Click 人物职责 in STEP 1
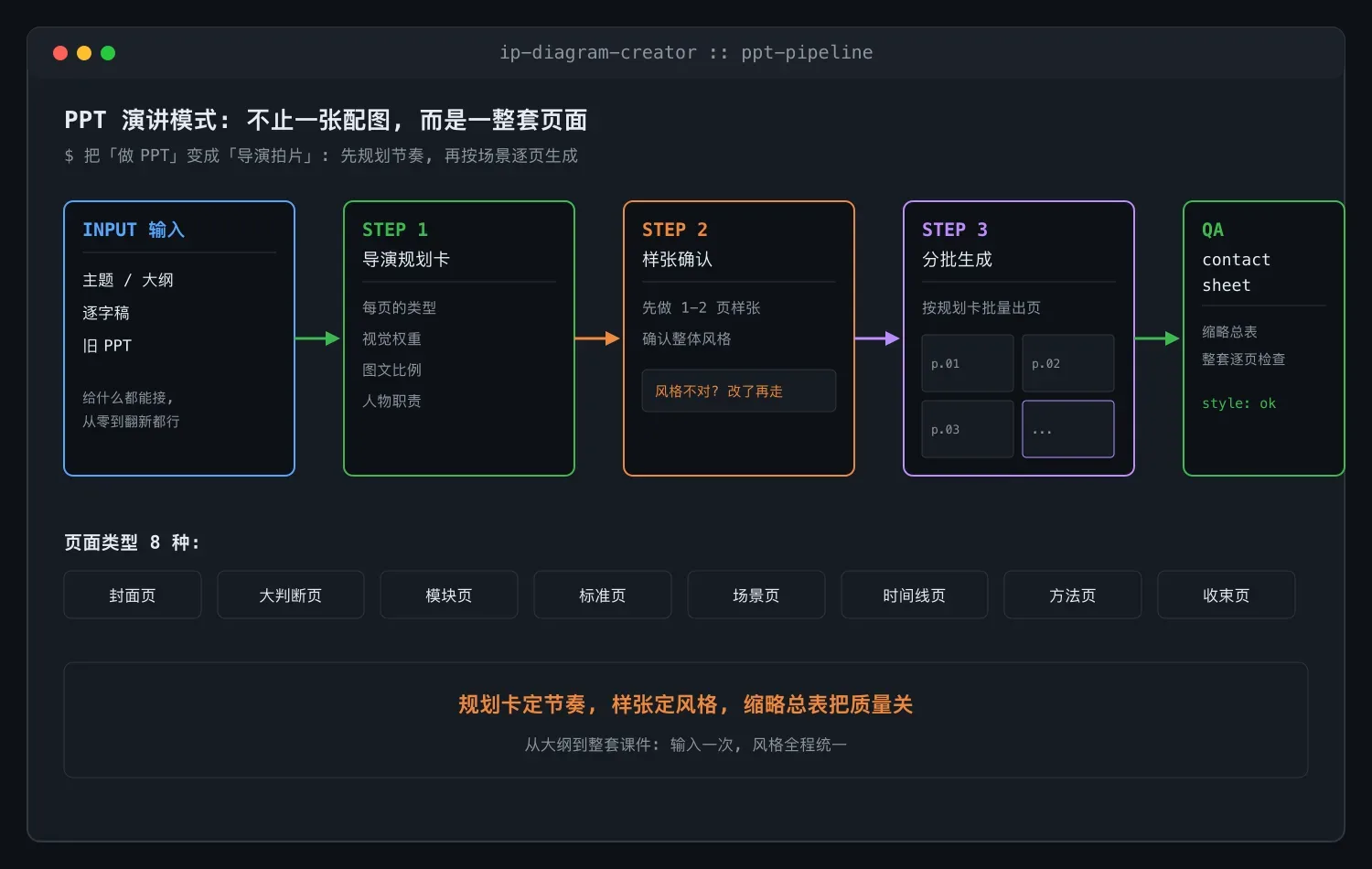 391,401
